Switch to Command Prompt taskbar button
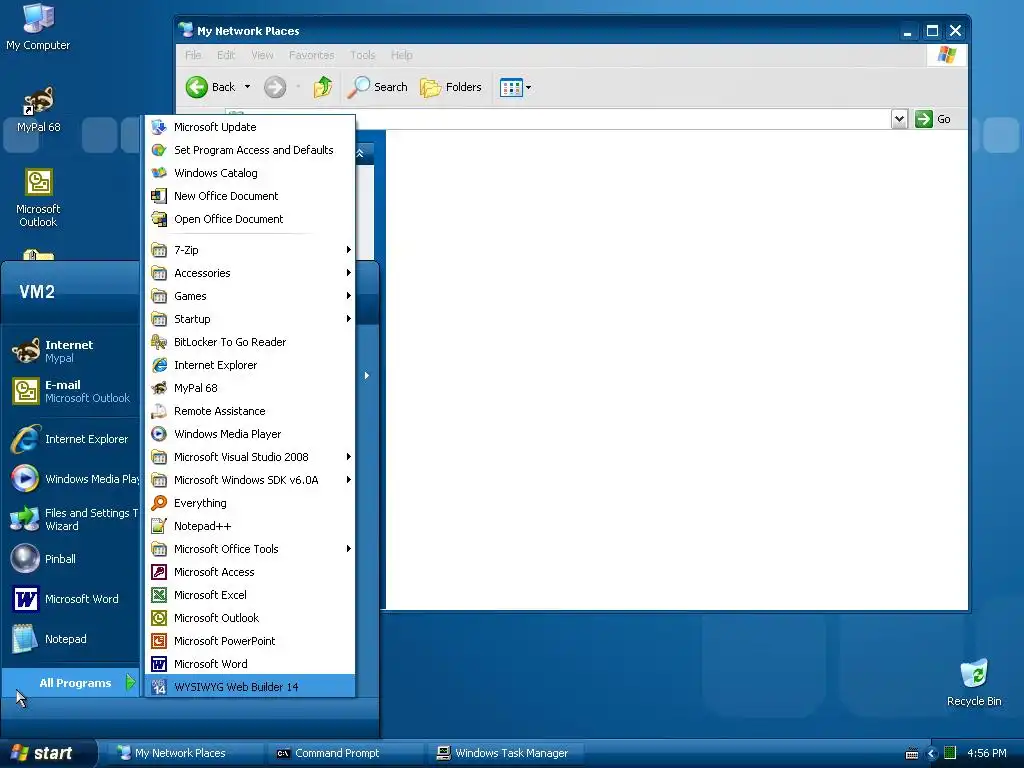The image size is (1024, 768). click(x=347, y=753)
